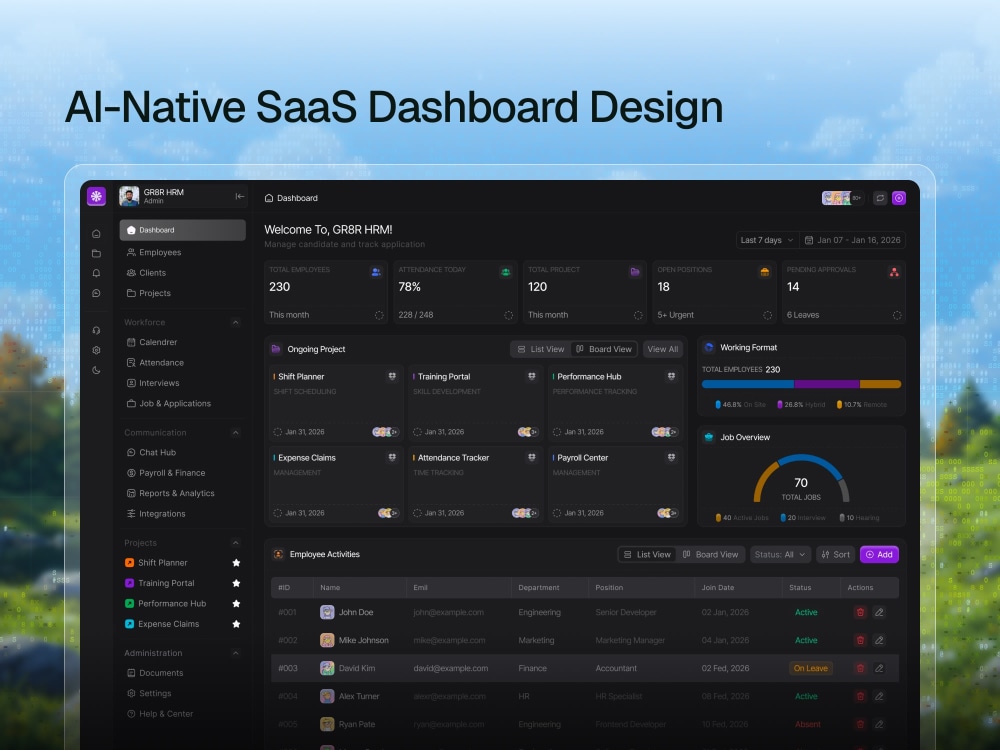Click David Kim's On Leave status badge
The image size is (1000, 750).
click(x=811, y=668)
